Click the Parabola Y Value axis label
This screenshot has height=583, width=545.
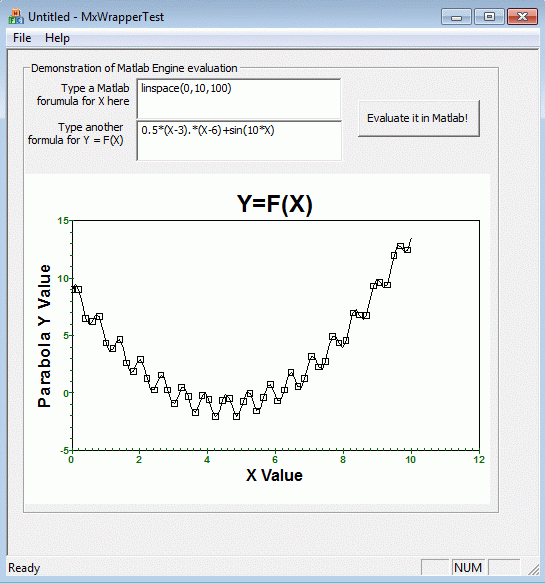[44, 336]
